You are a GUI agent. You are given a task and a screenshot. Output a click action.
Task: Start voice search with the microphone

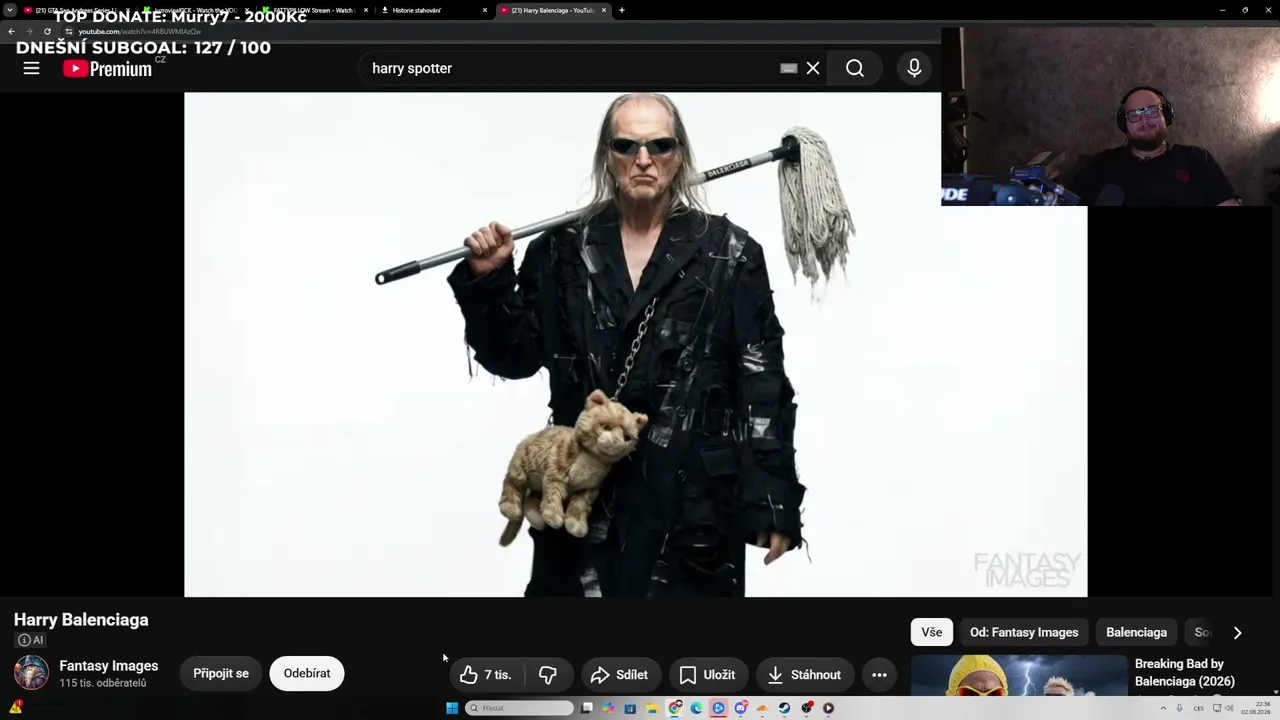[x=914, y=68]
